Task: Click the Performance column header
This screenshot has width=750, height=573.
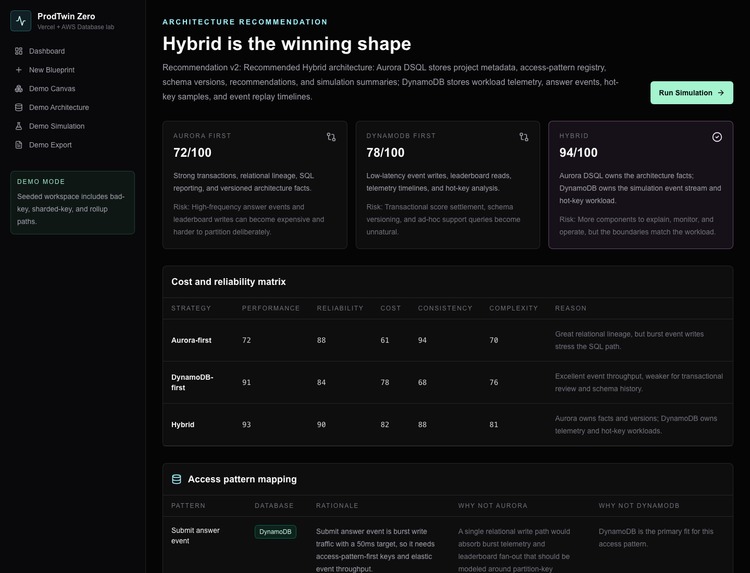Action: (271, 308)
